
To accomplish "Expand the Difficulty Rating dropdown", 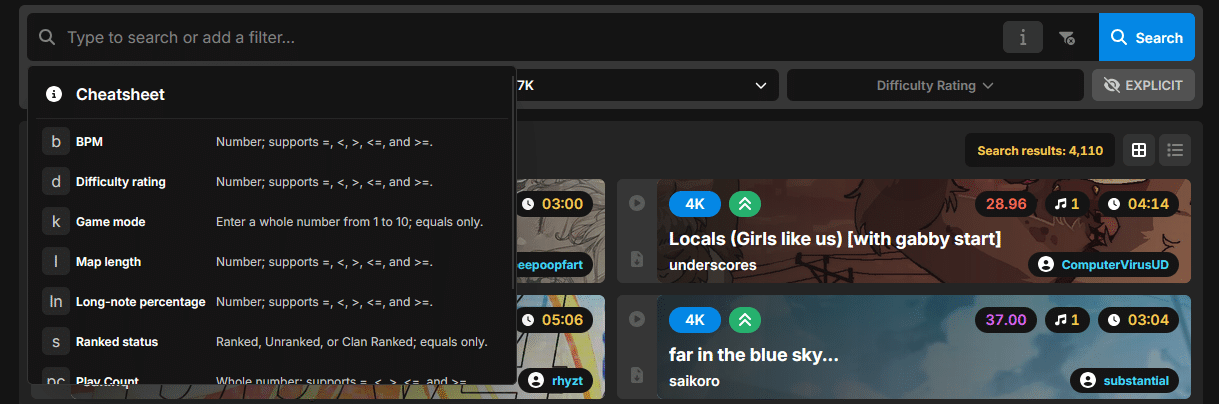I will [935, 85].
